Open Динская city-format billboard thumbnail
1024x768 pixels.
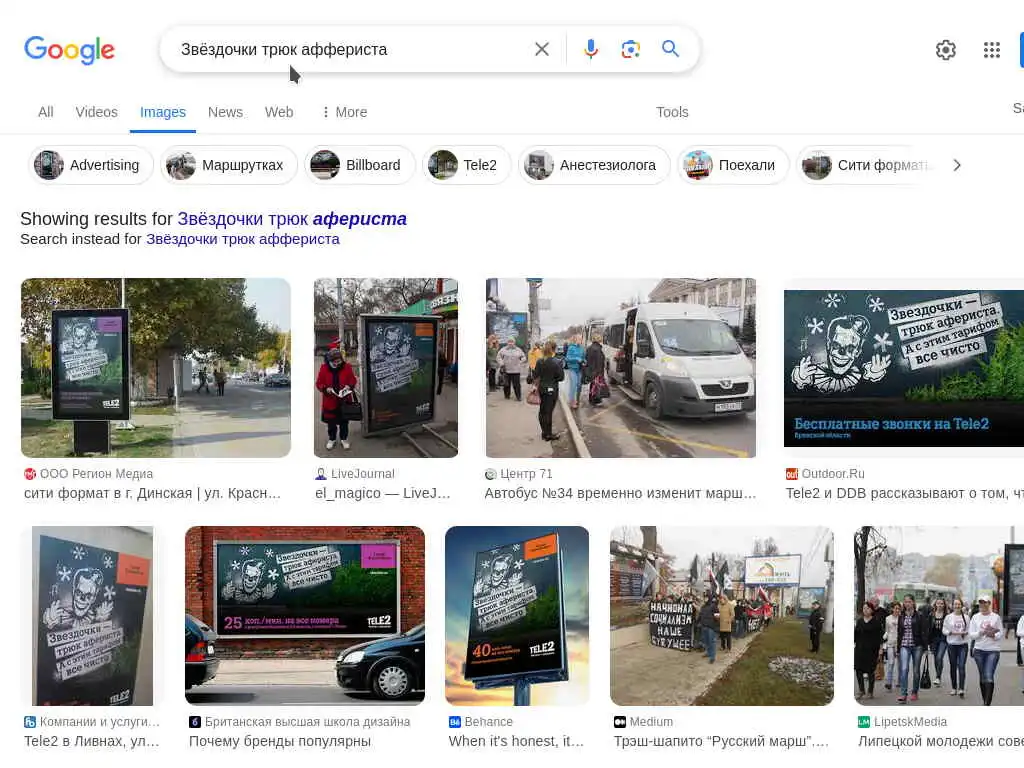(x=155, y=368)
